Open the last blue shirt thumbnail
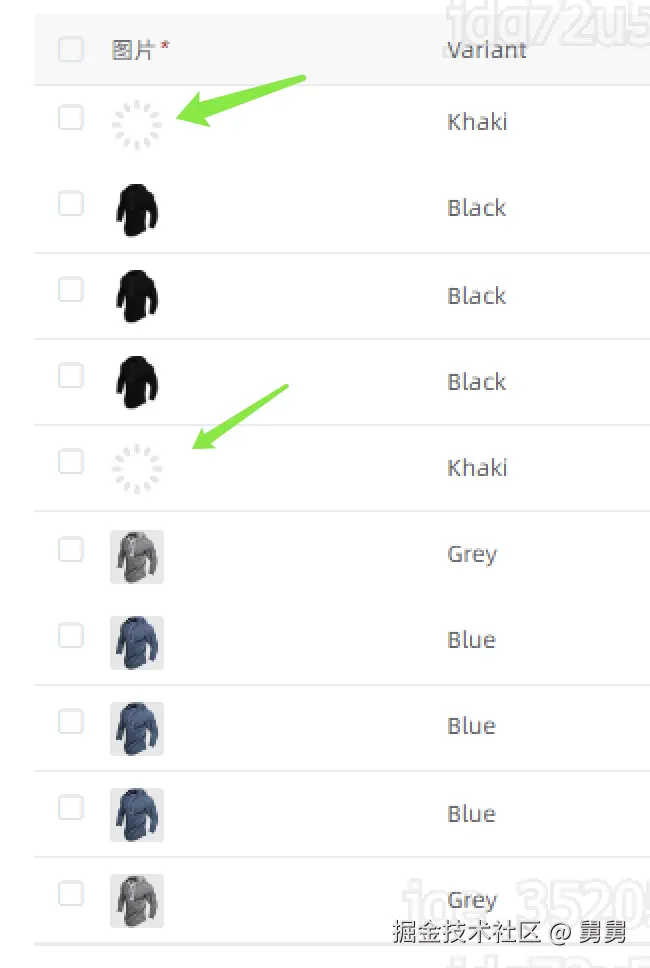This screenshot has height=968, width=650. (x=136, y=814)
